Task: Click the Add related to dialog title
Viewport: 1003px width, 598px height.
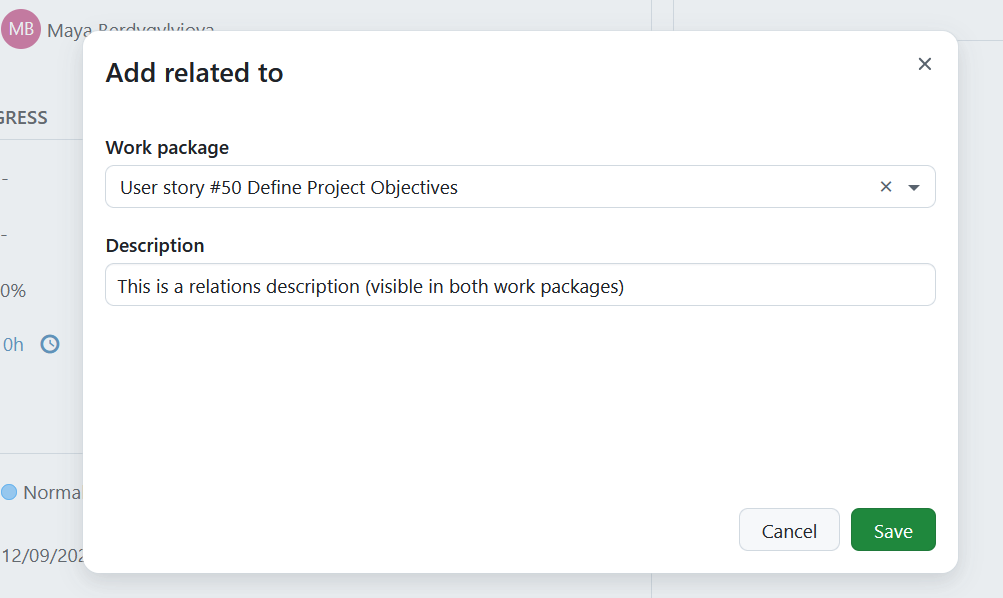Action: [x=194, y=73]
